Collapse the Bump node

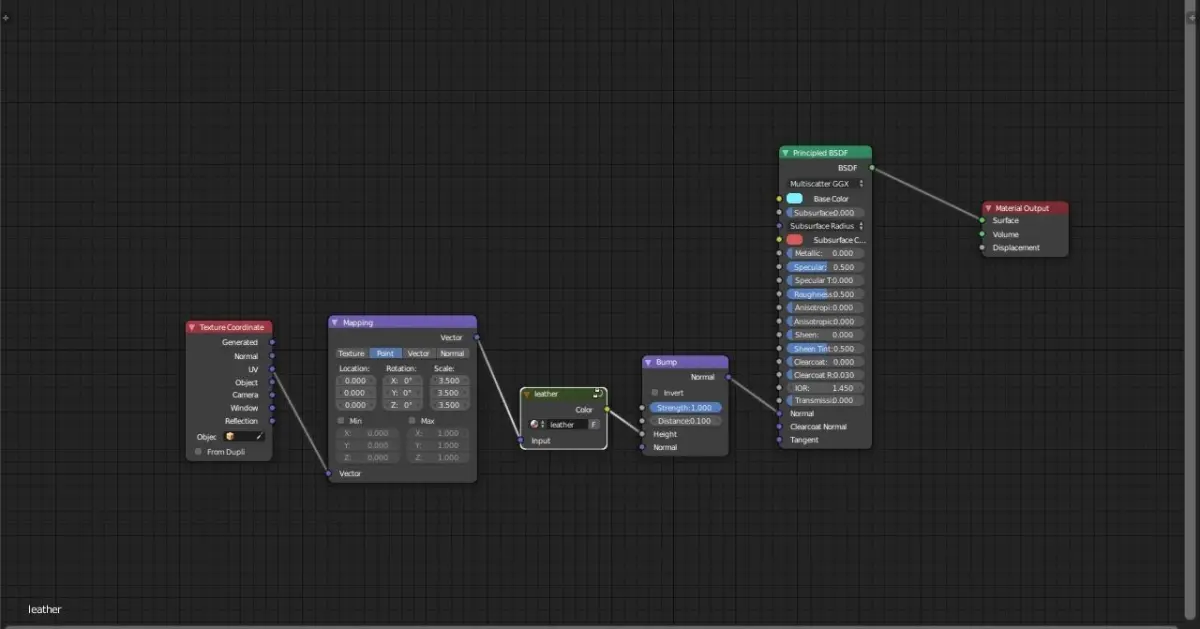(x=649, y=362)
